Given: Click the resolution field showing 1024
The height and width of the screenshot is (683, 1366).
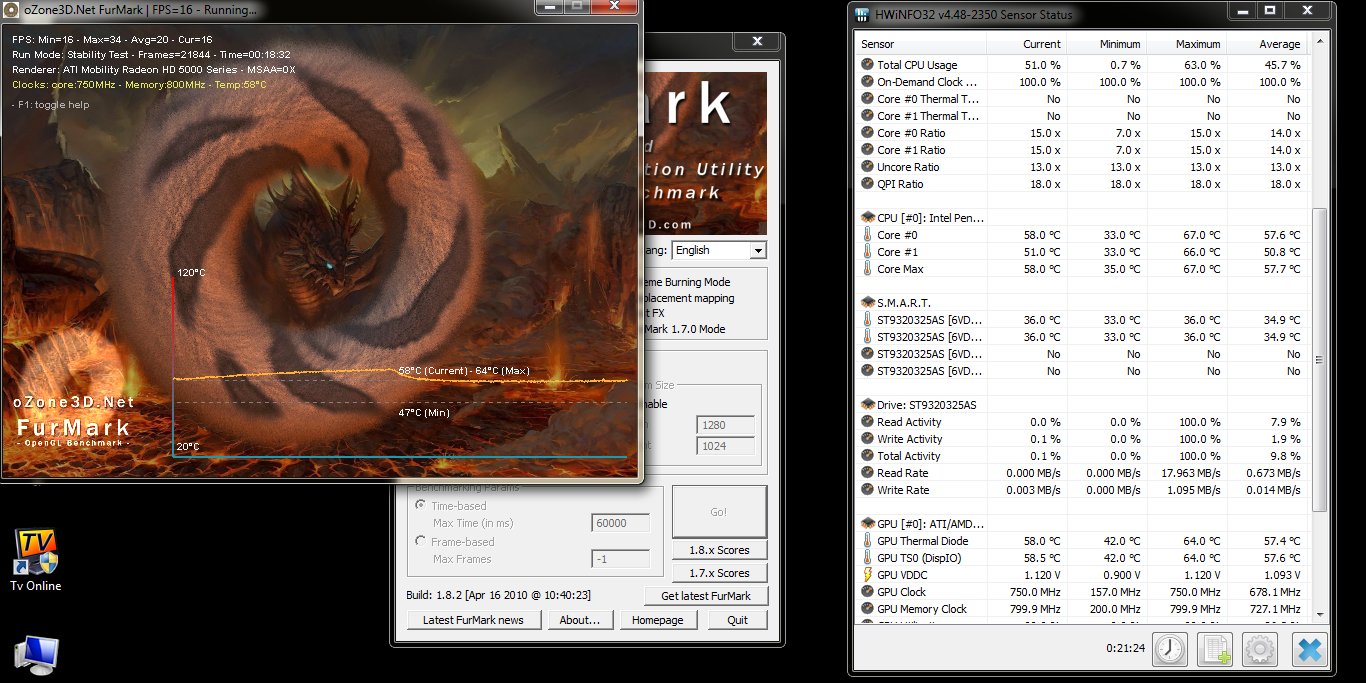Looking at the screenshot, I should (725, 446).
